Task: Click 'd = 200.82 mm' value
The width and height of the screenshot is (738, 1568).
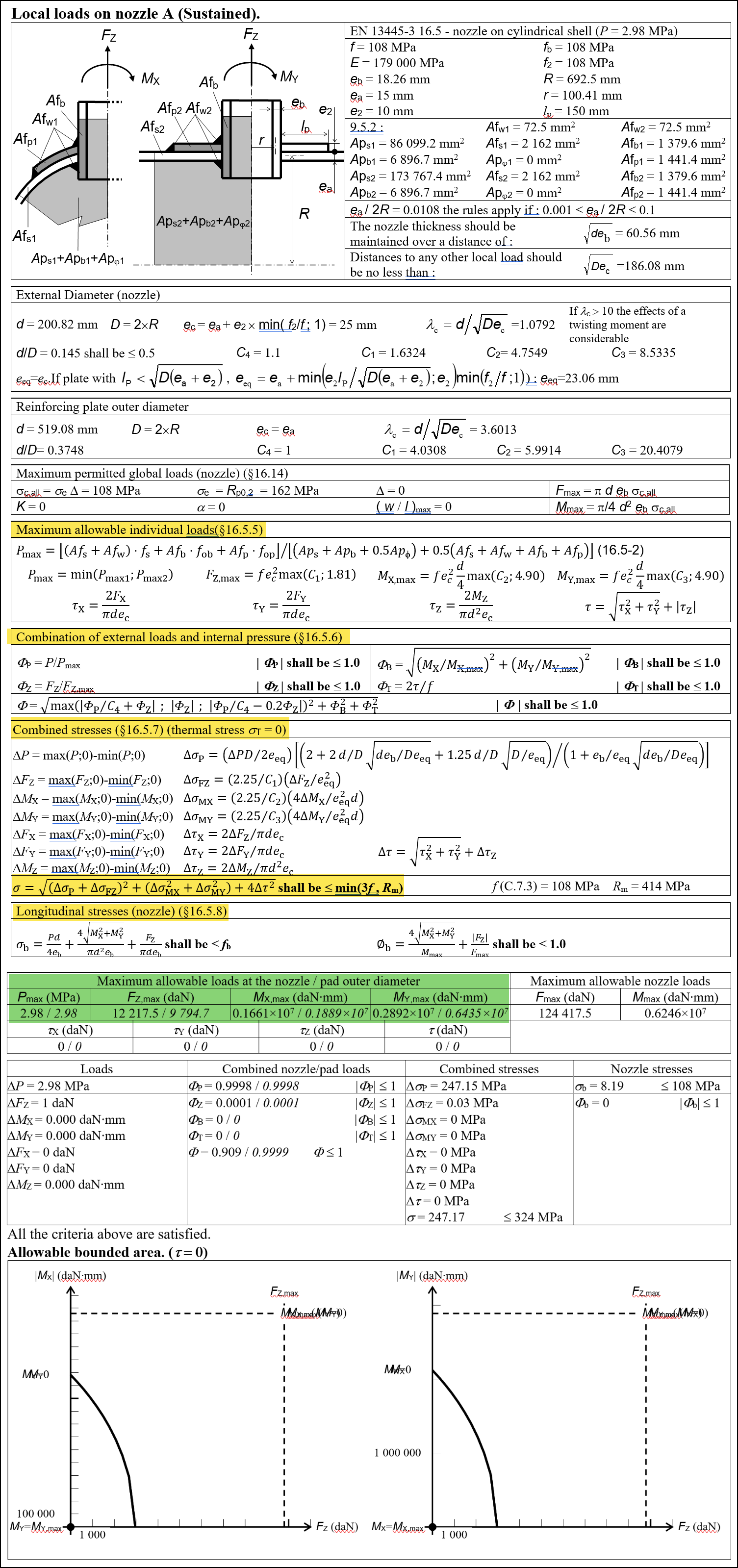Action: pos(57,325)
